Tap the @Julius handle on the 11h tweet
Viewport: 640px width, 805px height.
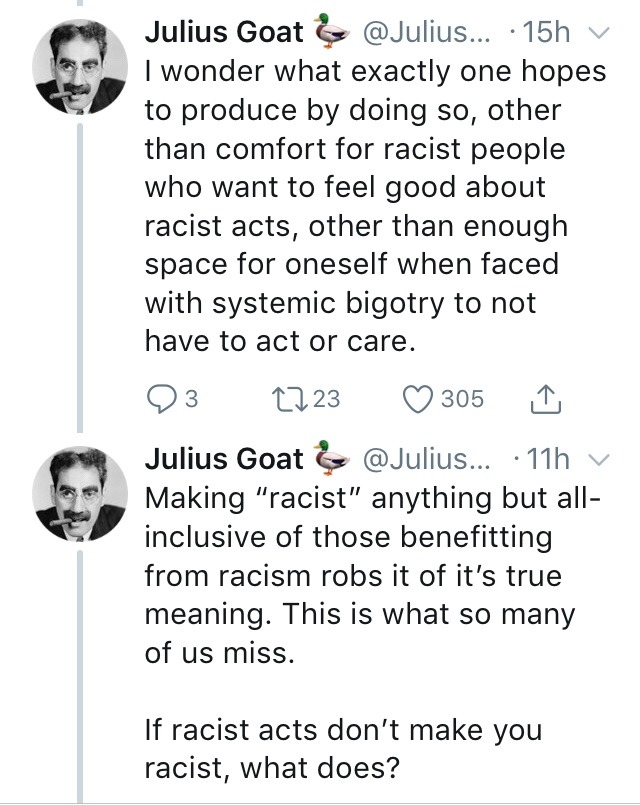pos(421,459)
